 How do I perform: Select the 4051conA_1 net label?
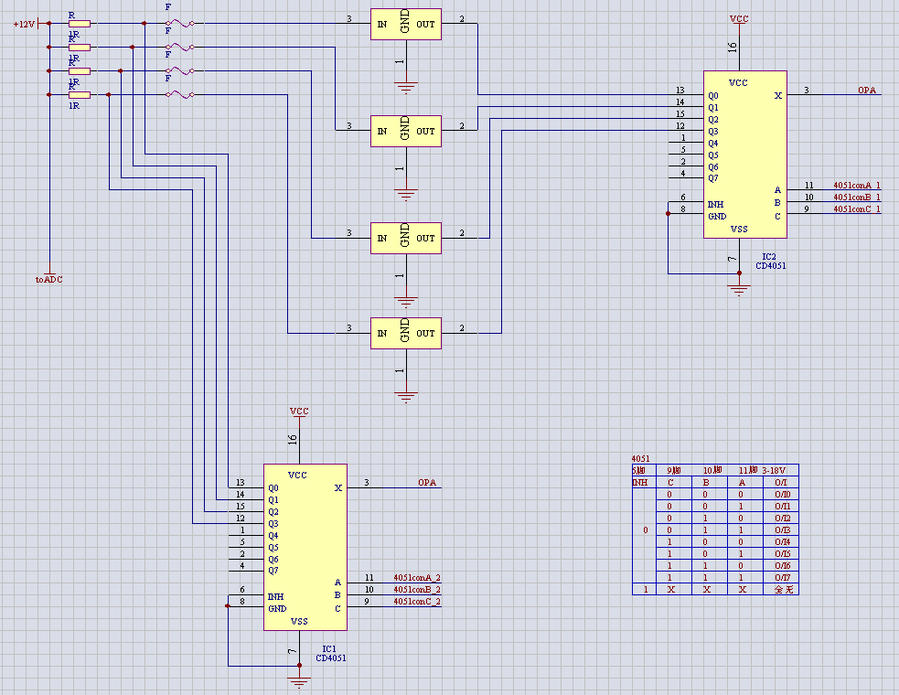(857, 185)
